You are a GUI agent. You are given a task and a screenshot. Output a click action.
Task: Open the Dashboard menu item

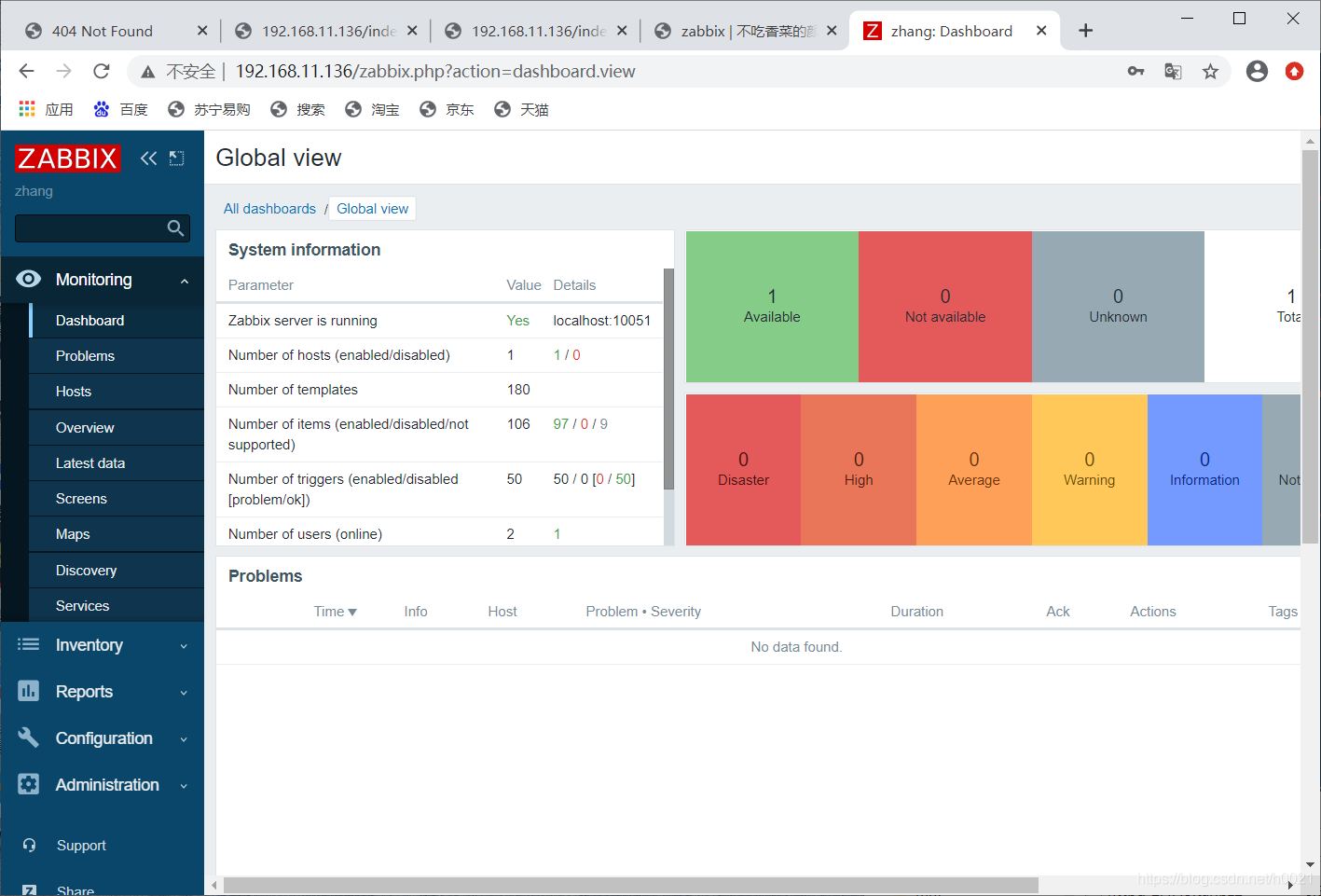pyautogui.click(x=117, y=320)
